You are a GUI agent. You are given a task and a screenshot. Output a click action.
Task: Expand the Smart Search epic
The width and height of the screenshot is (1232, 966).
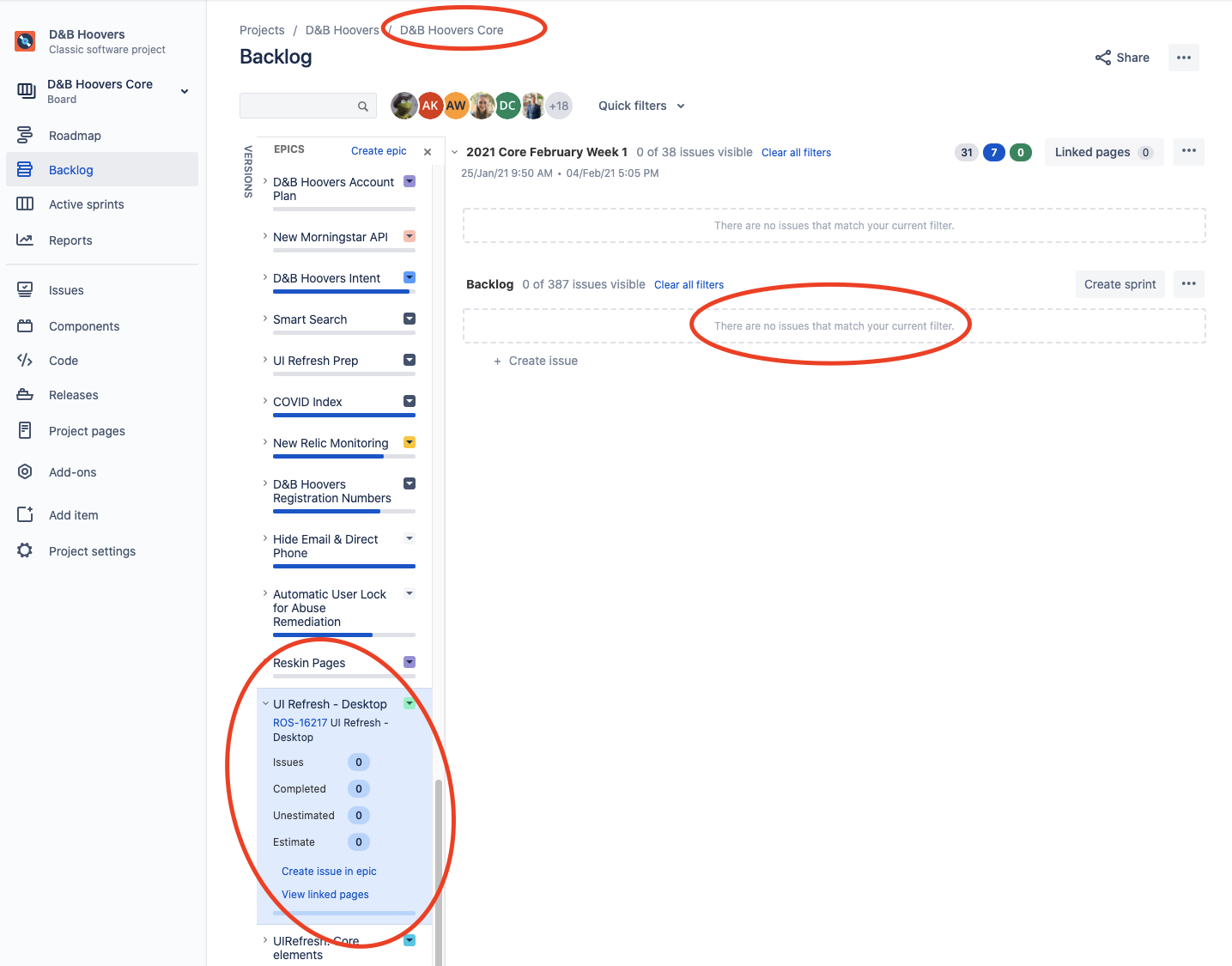click(x=265, y=319)
